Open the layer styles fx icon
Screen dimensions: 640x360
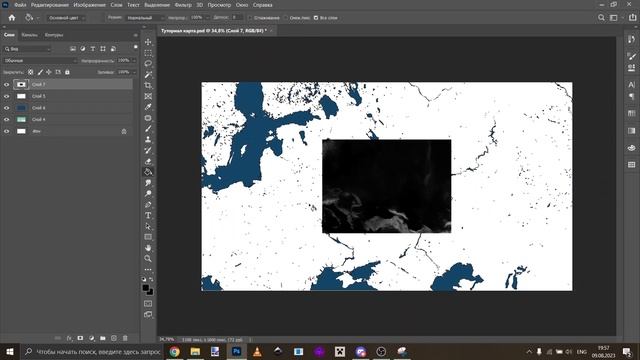[x=69, y=338]
